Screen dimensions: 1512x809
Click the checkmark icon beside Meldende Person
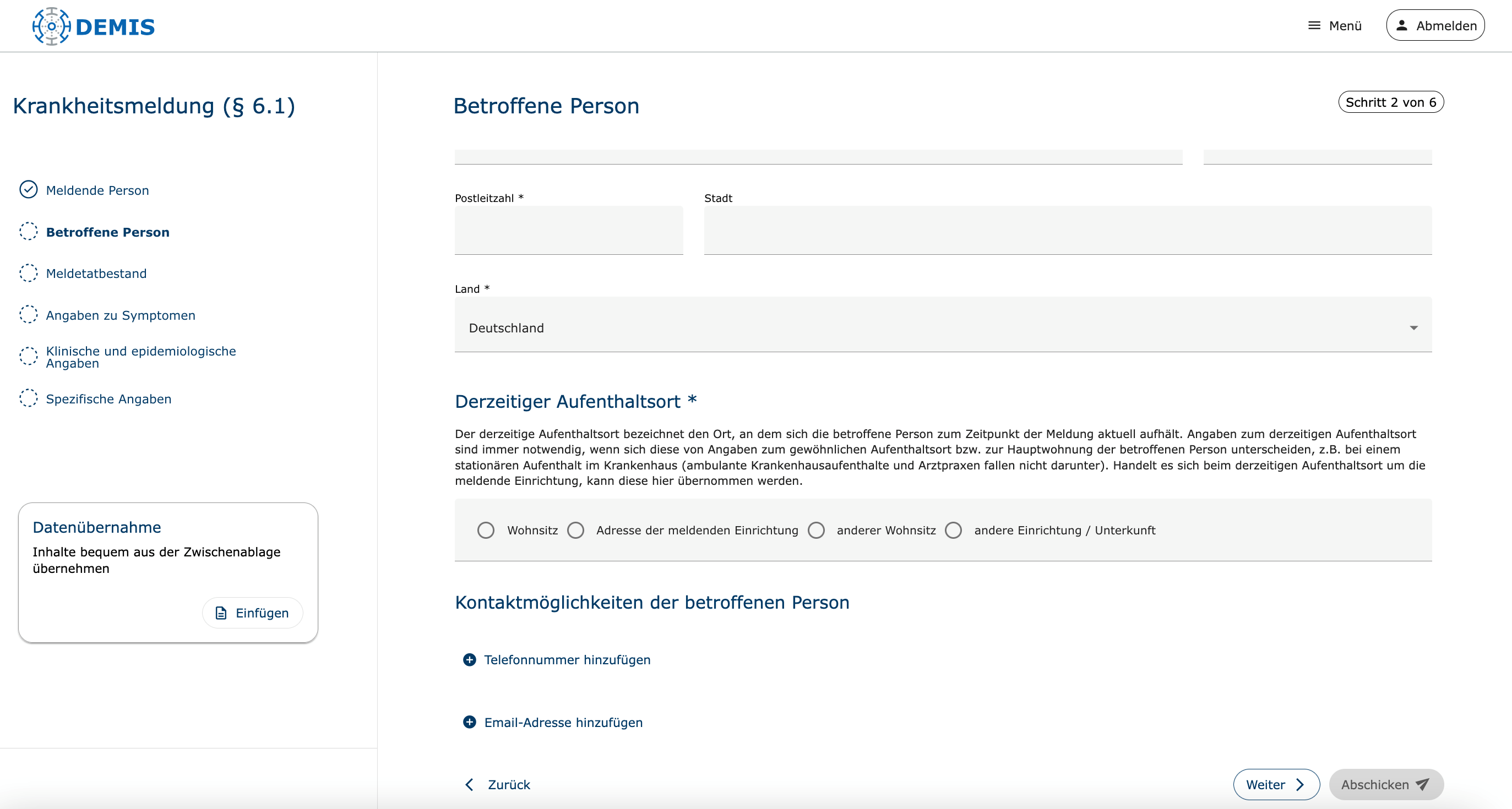click(x=28, y=189)
